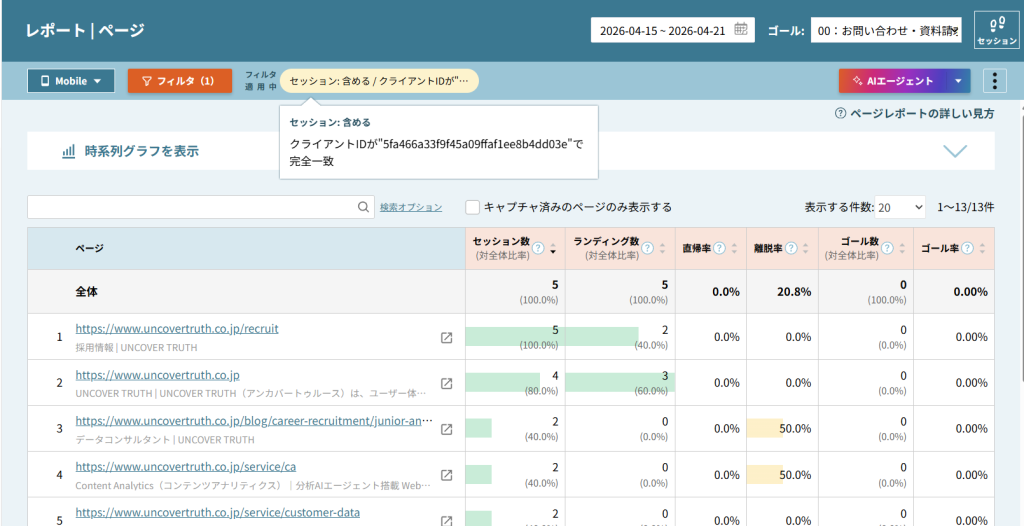Change the 表示する件数 dropdown value
Image resolution: width=1024 pixels, height=526 pixels.
tap(900, 207)
